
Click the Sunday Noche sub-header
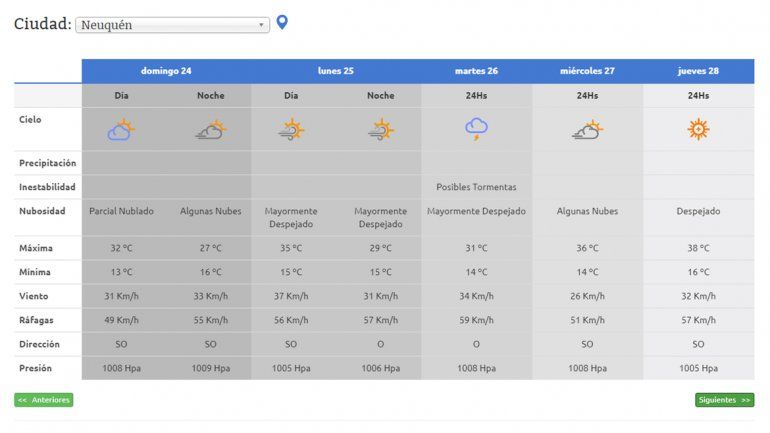tap(210, 96)
